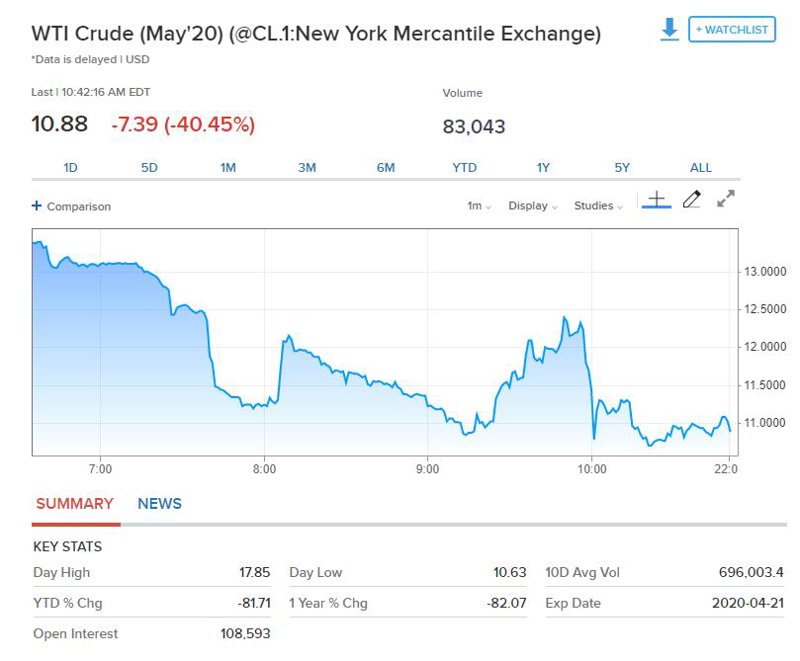Screen dimensions: 800x661
Task: Choose the 1Y chart range
Action: coord(543,168)
